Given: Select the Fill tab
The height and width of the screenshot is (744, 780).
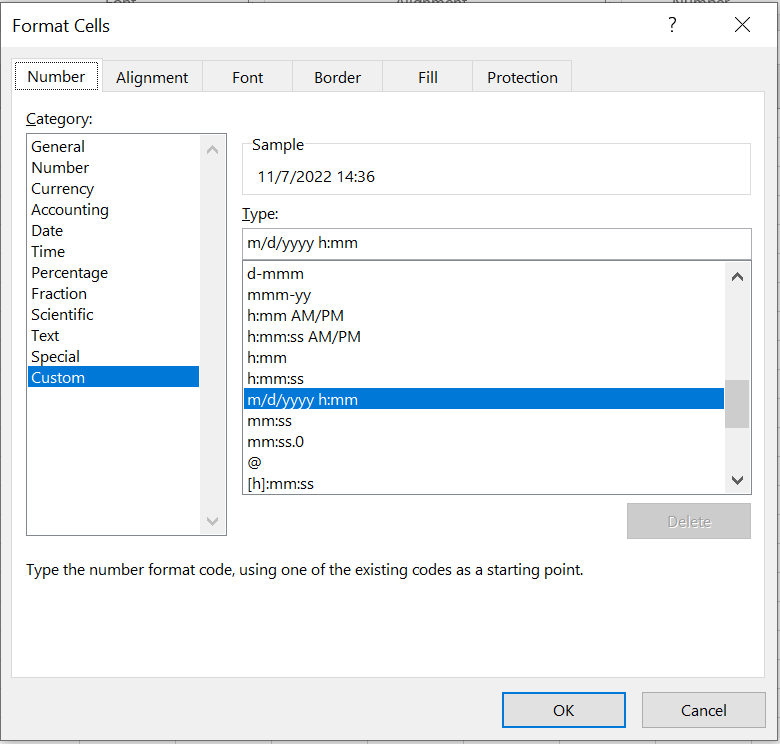Looking at the screenshot, I should click(x=428, y=77).
